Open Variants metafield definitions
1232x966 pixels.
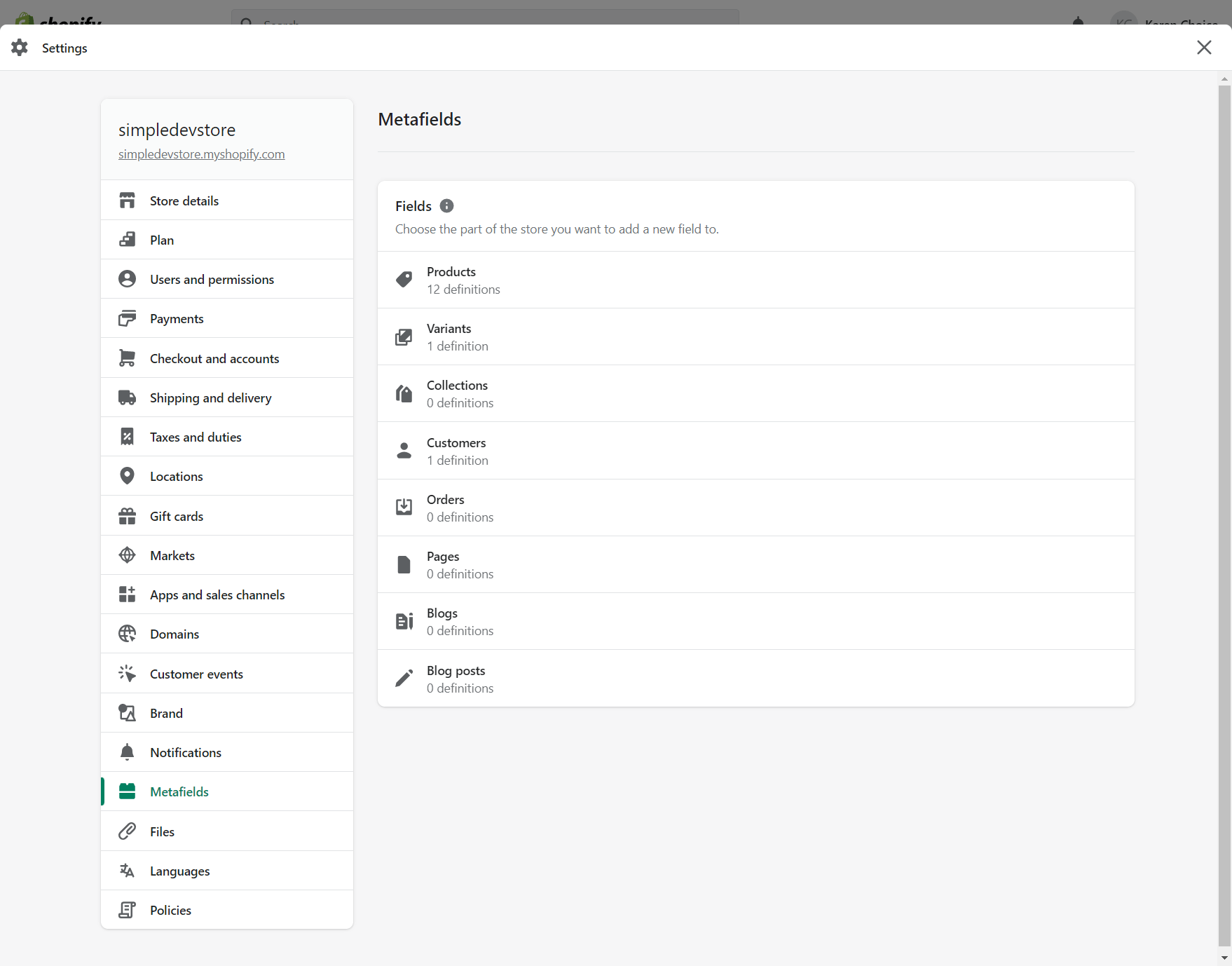coord(756,337)
